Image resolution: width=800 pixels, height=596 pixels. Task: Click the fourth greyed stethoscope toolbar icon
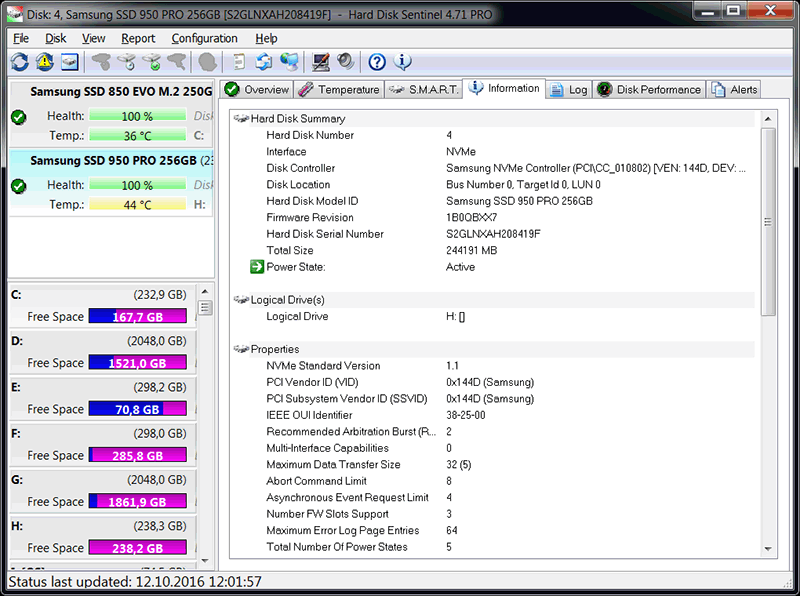point(177,62)
